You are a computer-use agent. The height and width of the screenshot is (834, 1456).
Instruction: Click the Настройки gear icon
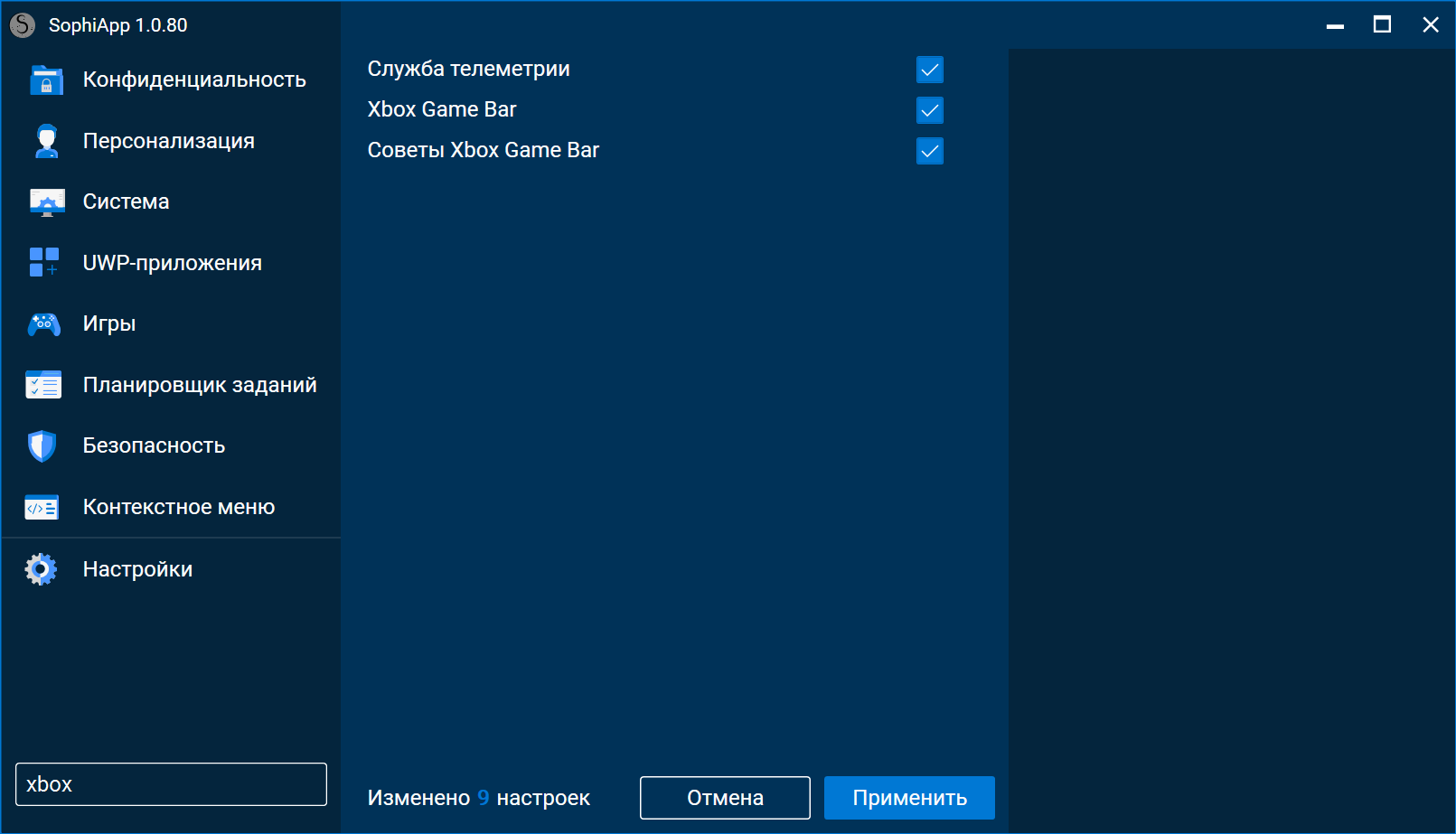tap(41, 569)
